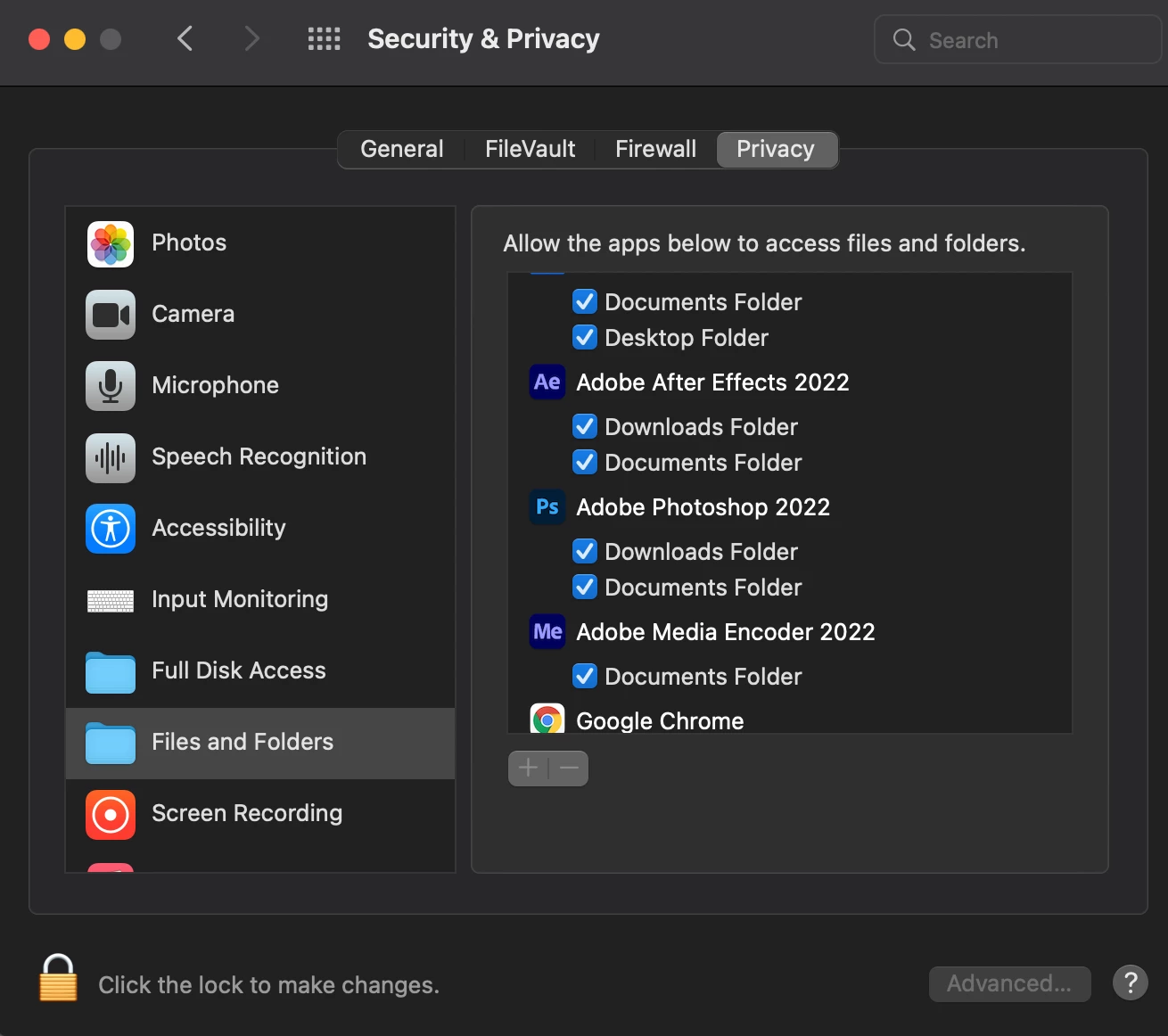The height and width of the screenshot is (1036, 1168).
Task: Select Accessibility label in sidebar
Action: pos(218,528)
